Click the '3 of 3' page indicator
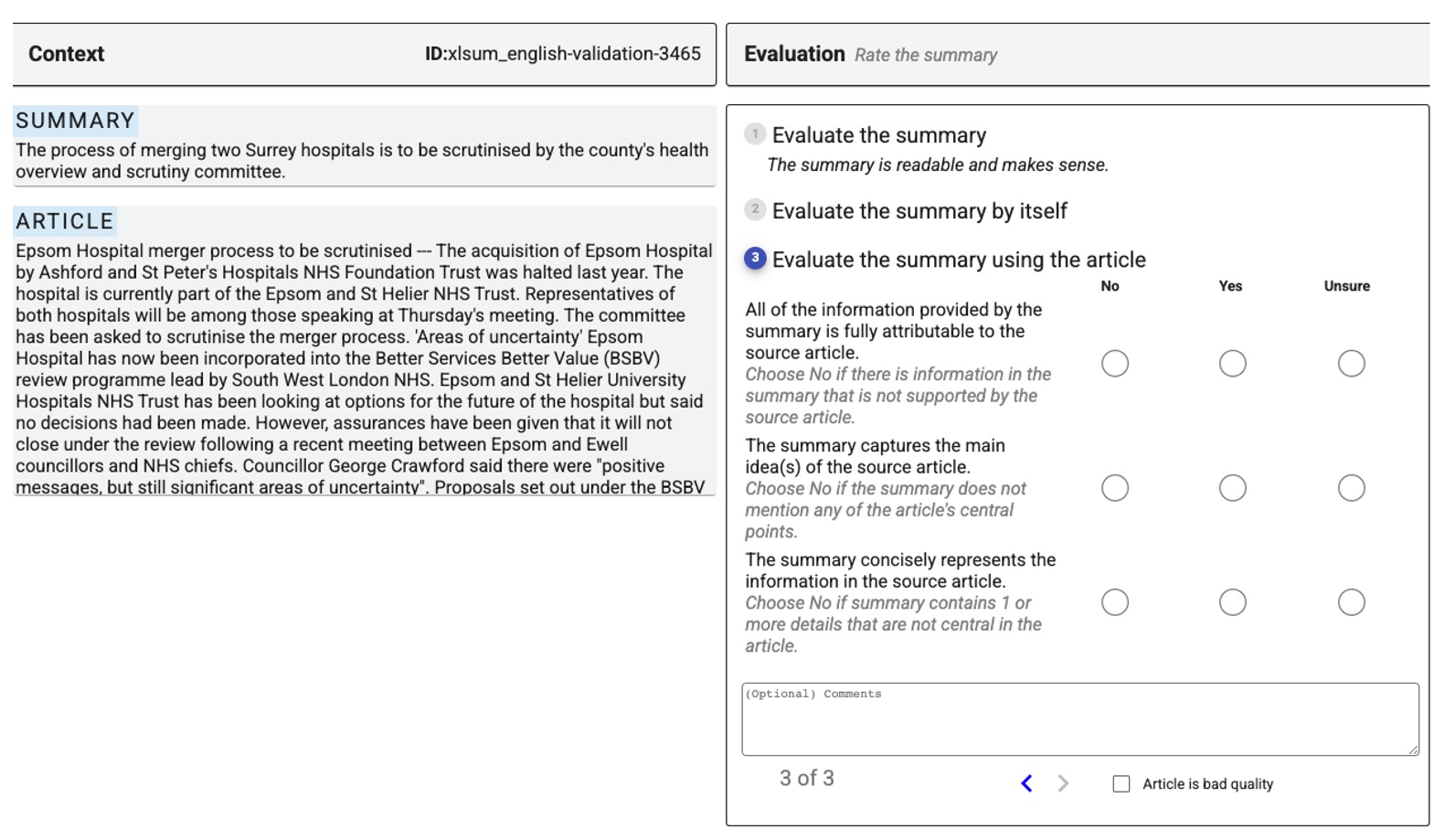 808,779
